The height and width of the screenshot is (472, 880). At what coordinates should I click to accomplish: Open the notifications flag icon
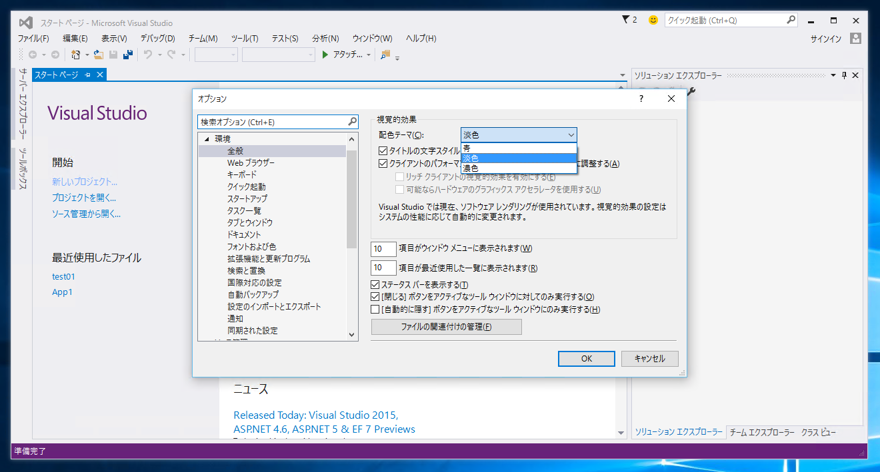tap(625, 20)
